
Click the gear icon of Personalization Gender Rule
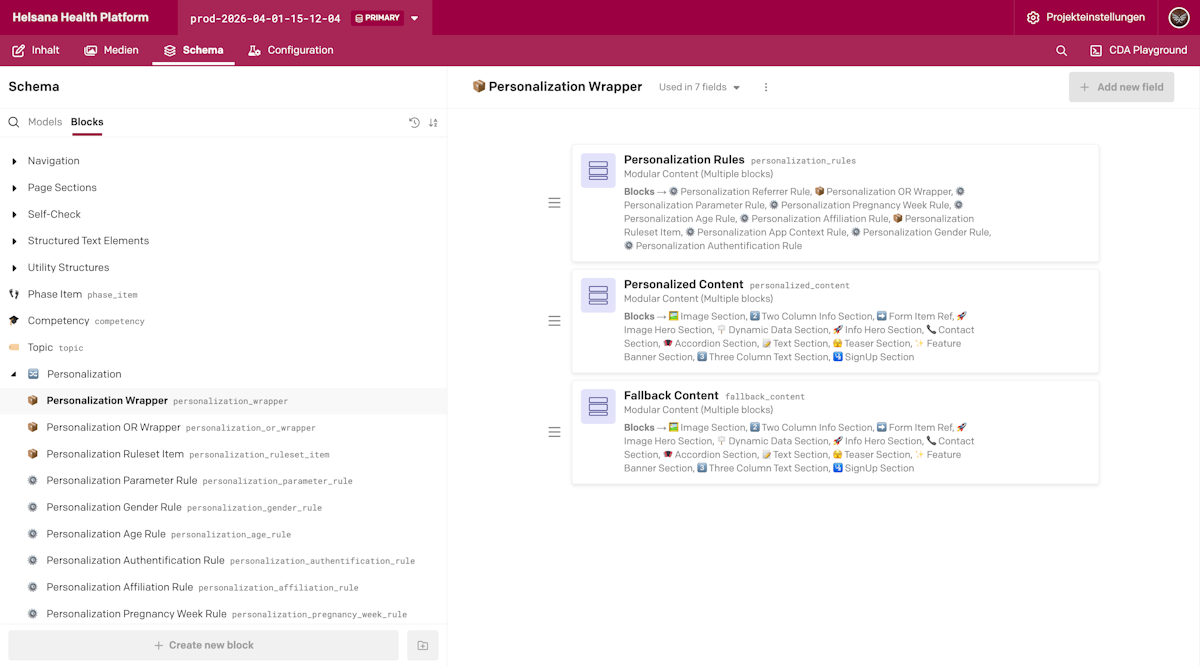coord(32,507)
